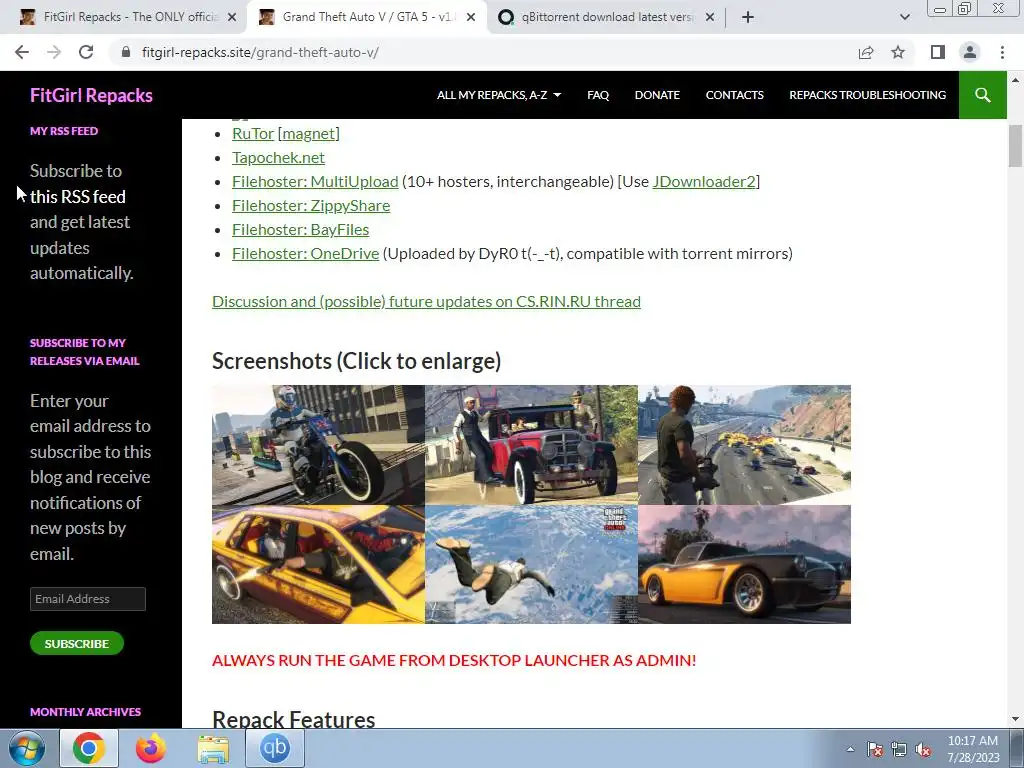Launch Firefox from the taskbar
The height and width of the screenshot is (768, 1024).
click(x=151, y=748)
